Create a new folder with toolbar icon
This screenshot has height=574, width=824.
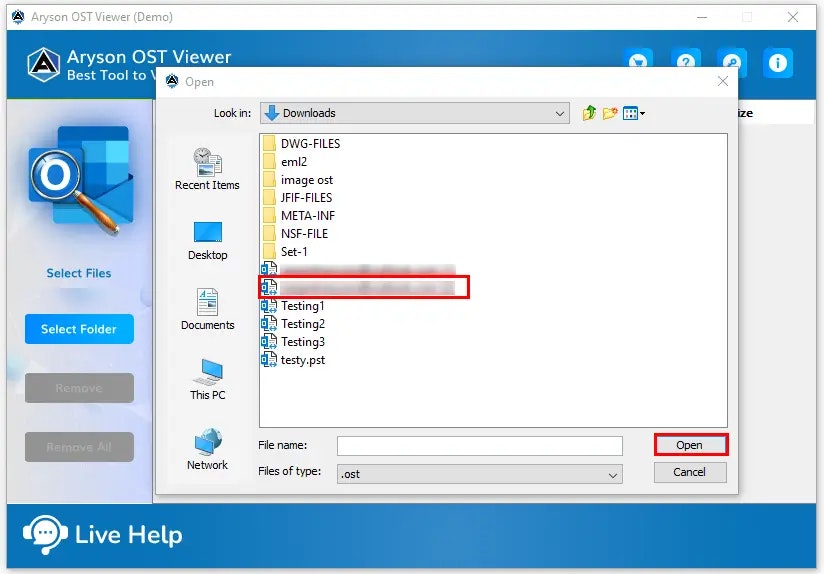pyautogui.click(x=610, y=113)
